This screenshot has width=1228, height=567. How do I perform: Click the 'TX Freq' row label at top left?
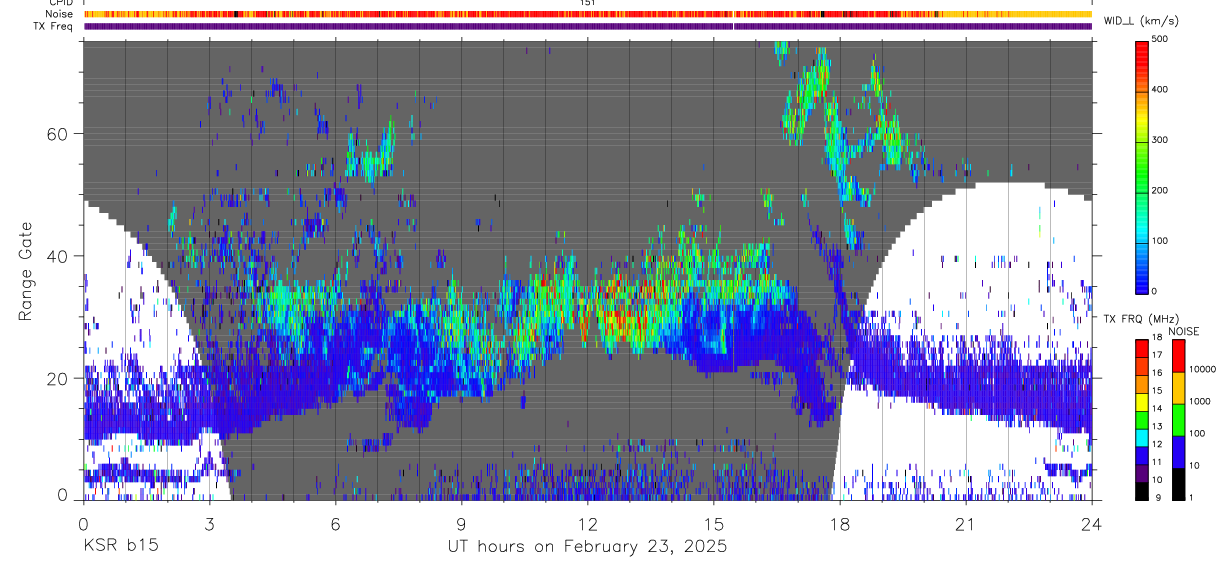point(54,26)
